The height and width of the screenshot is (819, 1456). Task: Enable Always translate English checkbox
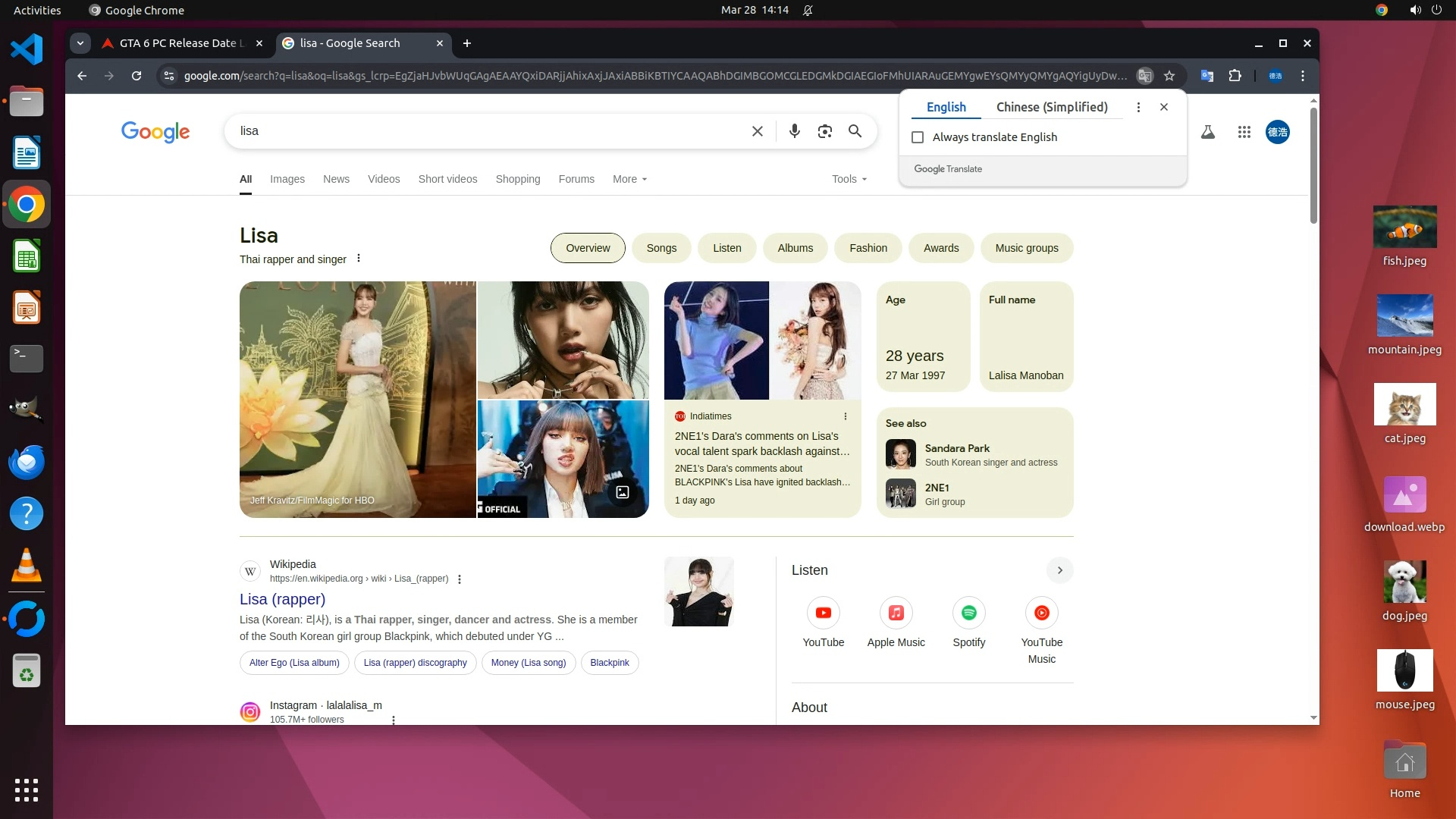click(918, 137)
